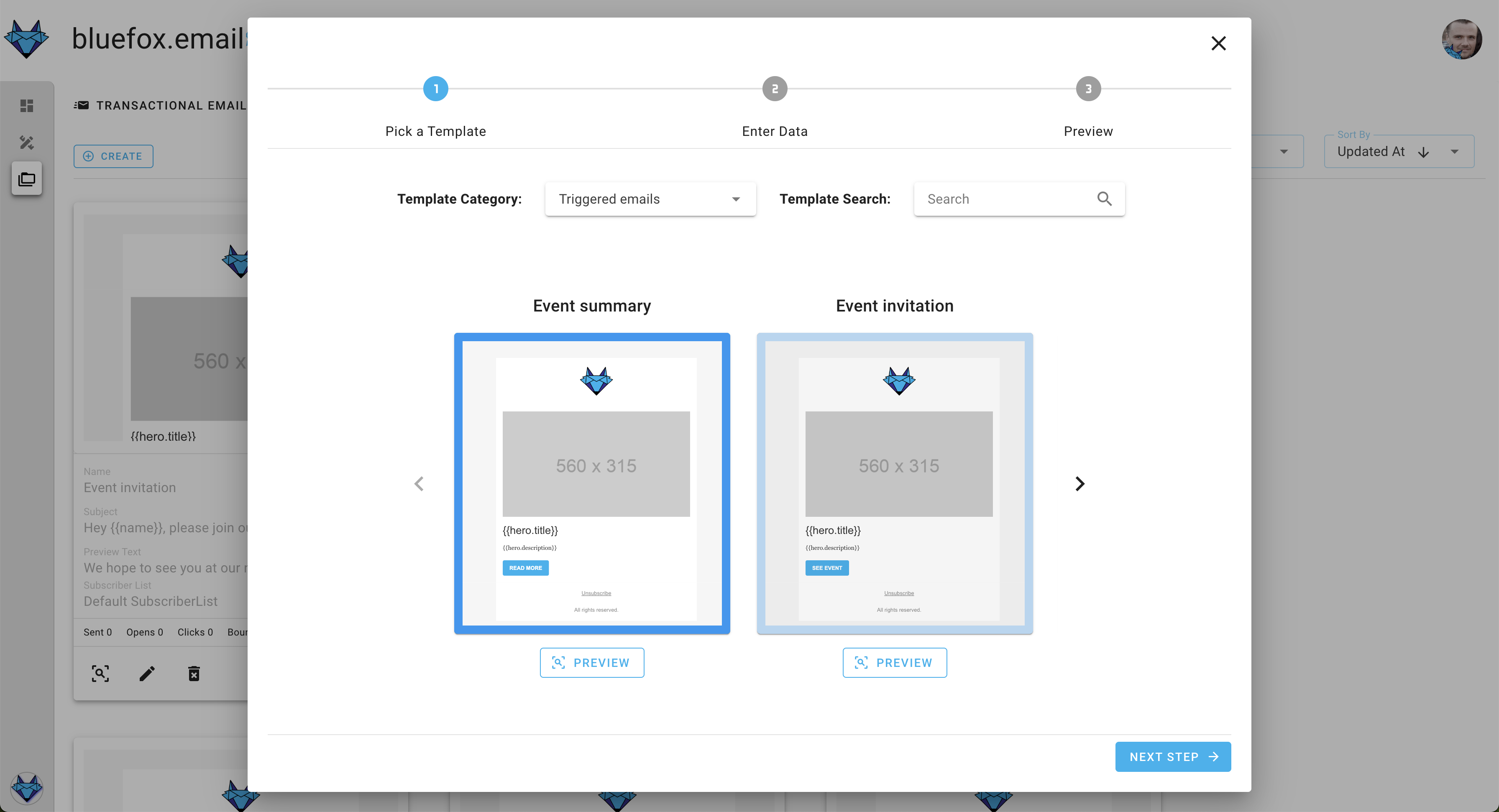Image resolution: width=1499 pixels, height=812 pixels.
Task: Select the Event summary template thumbnail
Action: coord(592,483)
